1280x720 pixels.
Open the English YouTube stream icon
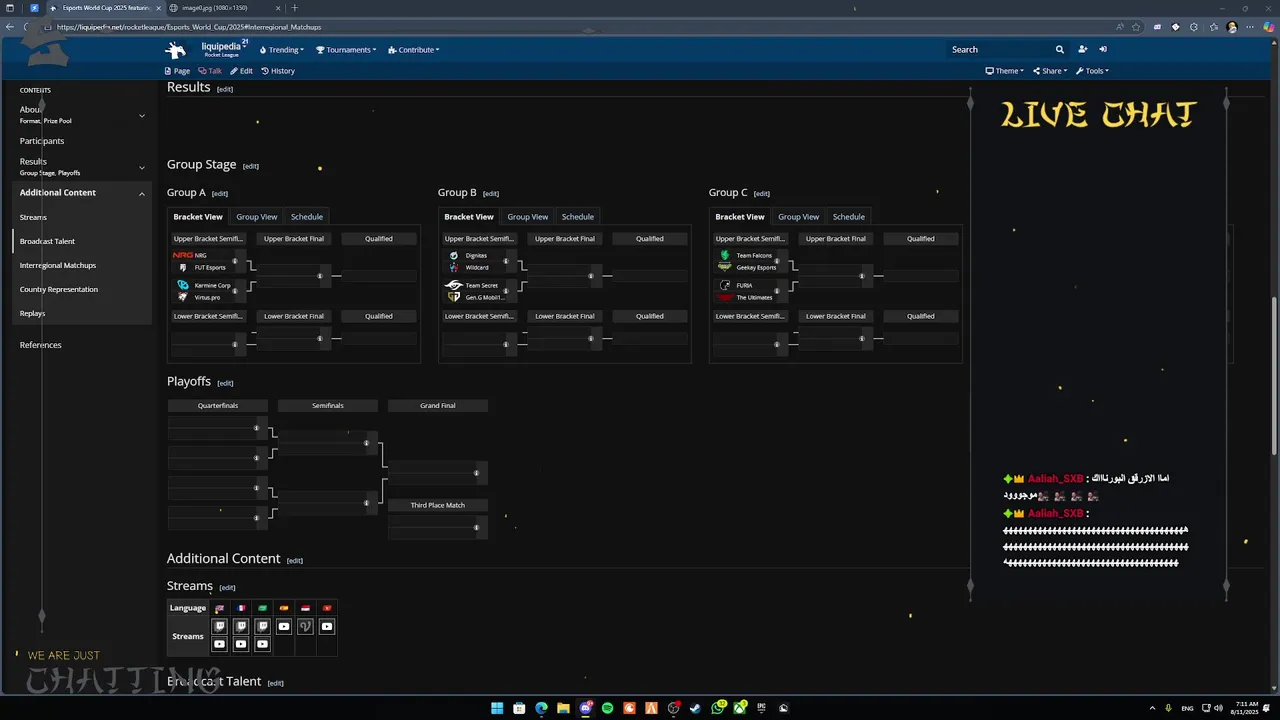point(220,645)
